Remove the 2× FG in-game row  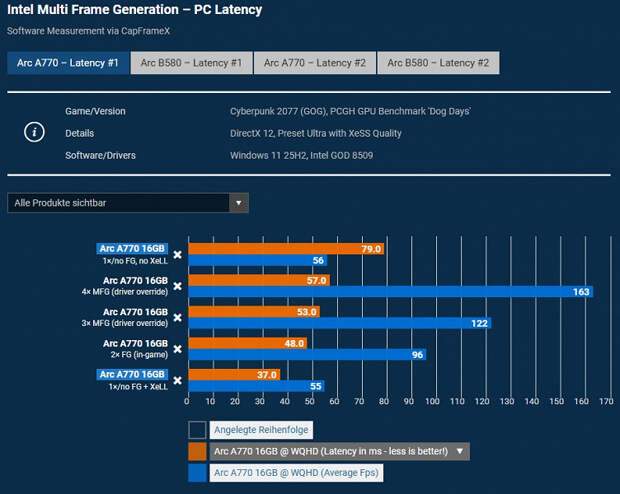(177, 348)
